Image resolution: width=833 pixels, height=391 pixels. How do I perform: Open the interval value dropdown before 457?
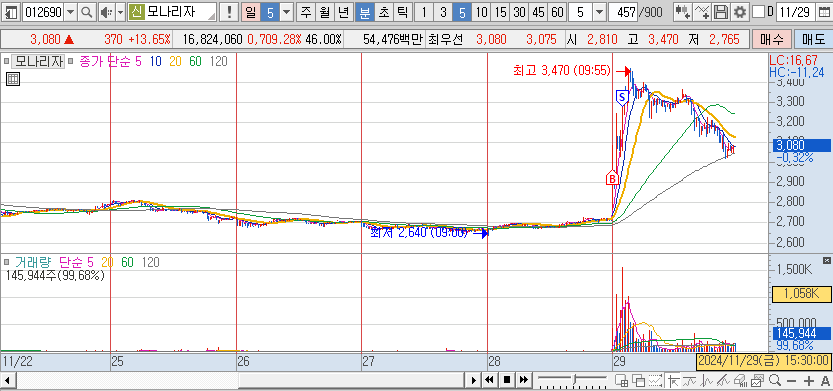[600, 12]
